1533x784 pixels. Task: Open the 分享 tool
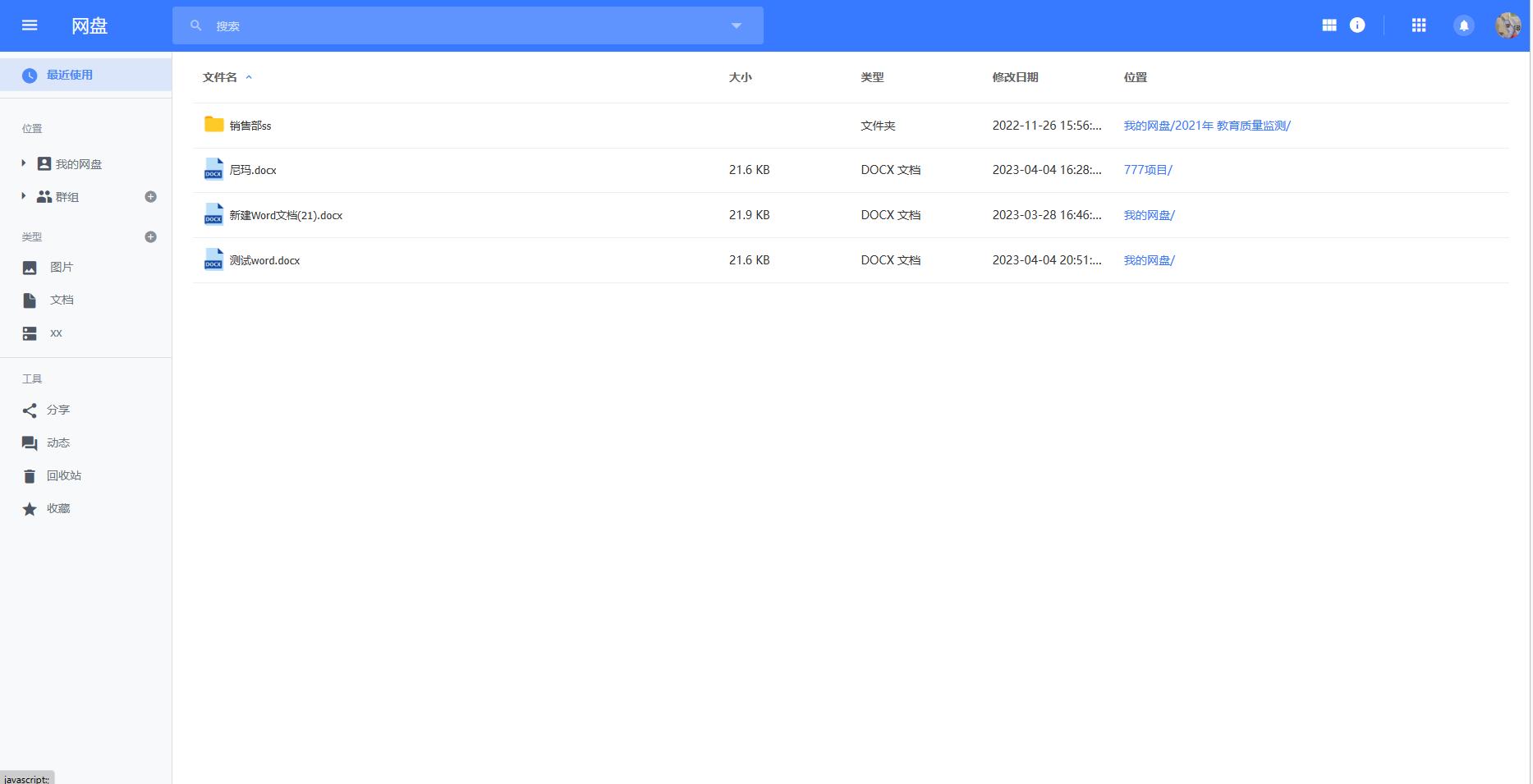(57, 410)
